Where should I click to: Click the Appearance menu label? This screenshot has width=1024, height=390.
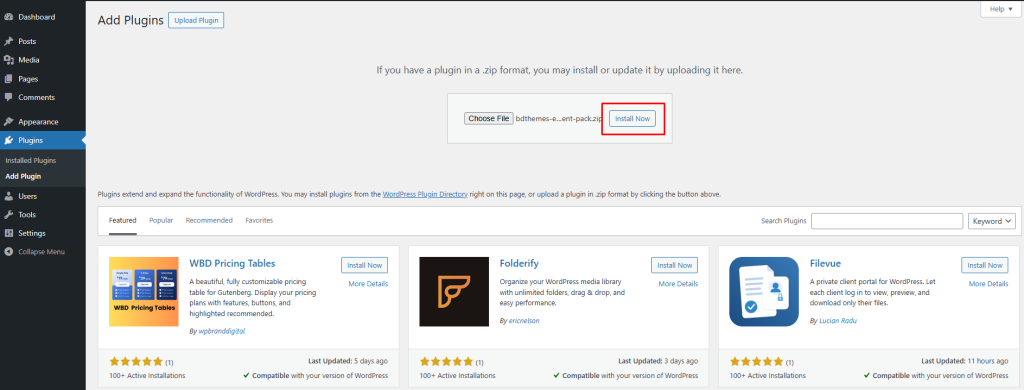(39, 122)
